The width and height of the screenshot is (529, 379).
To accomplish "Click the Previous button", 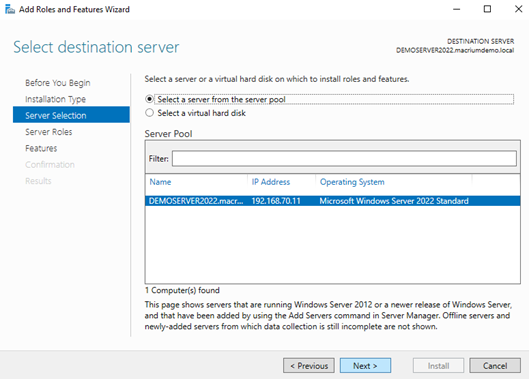I will tap(309, 366).
